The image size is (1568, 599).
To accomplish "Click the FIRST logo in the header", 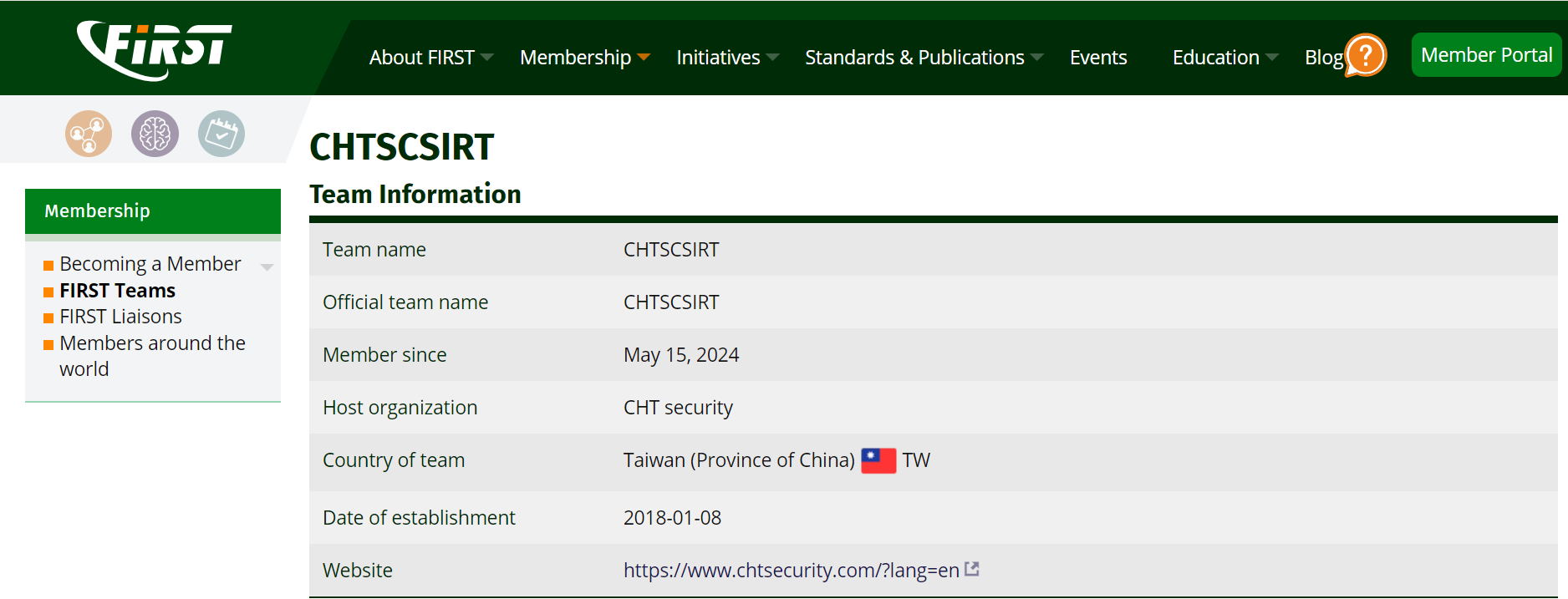I will point(155,50).
